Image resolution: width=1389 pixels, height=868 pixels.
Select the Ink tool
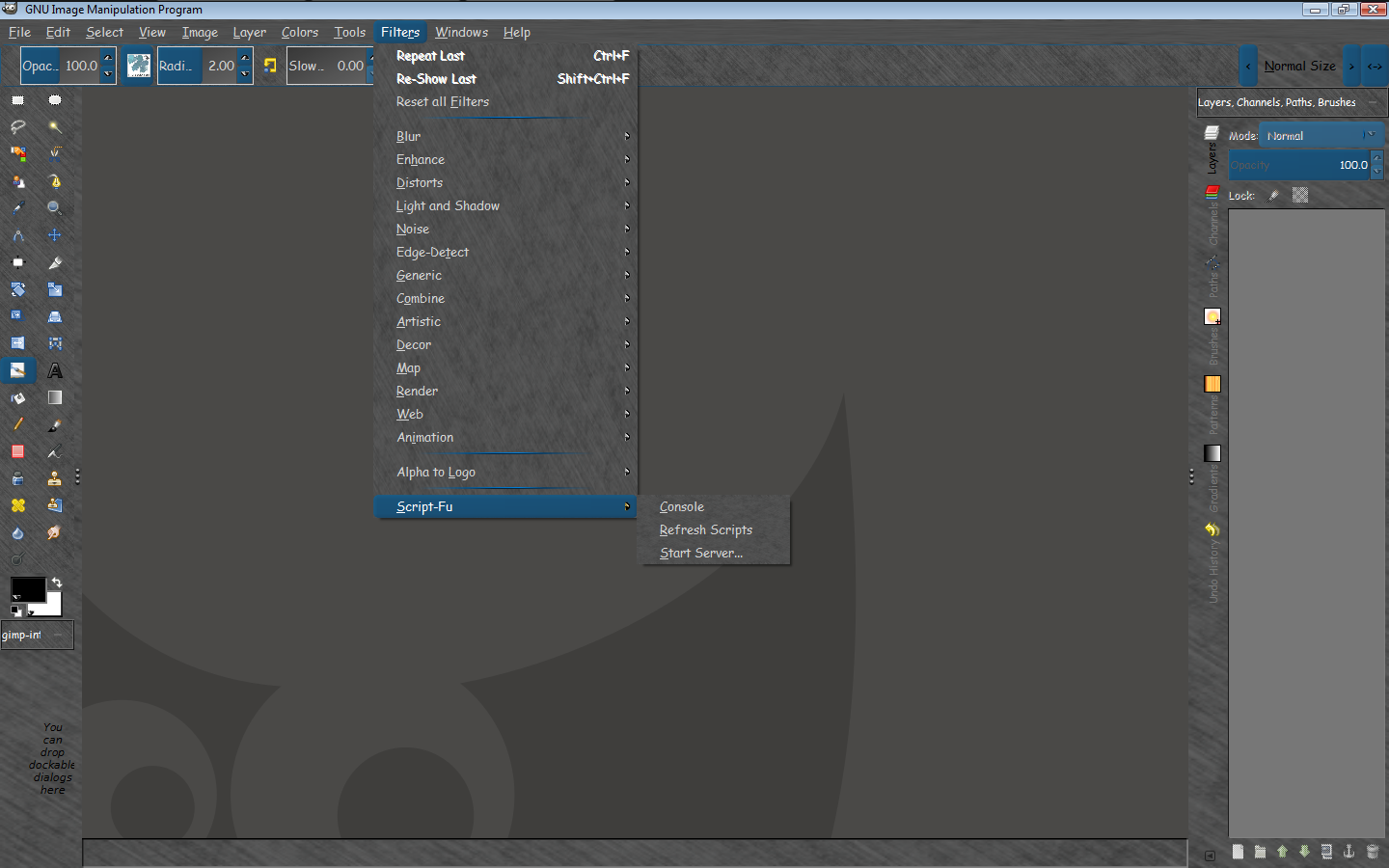18,478
